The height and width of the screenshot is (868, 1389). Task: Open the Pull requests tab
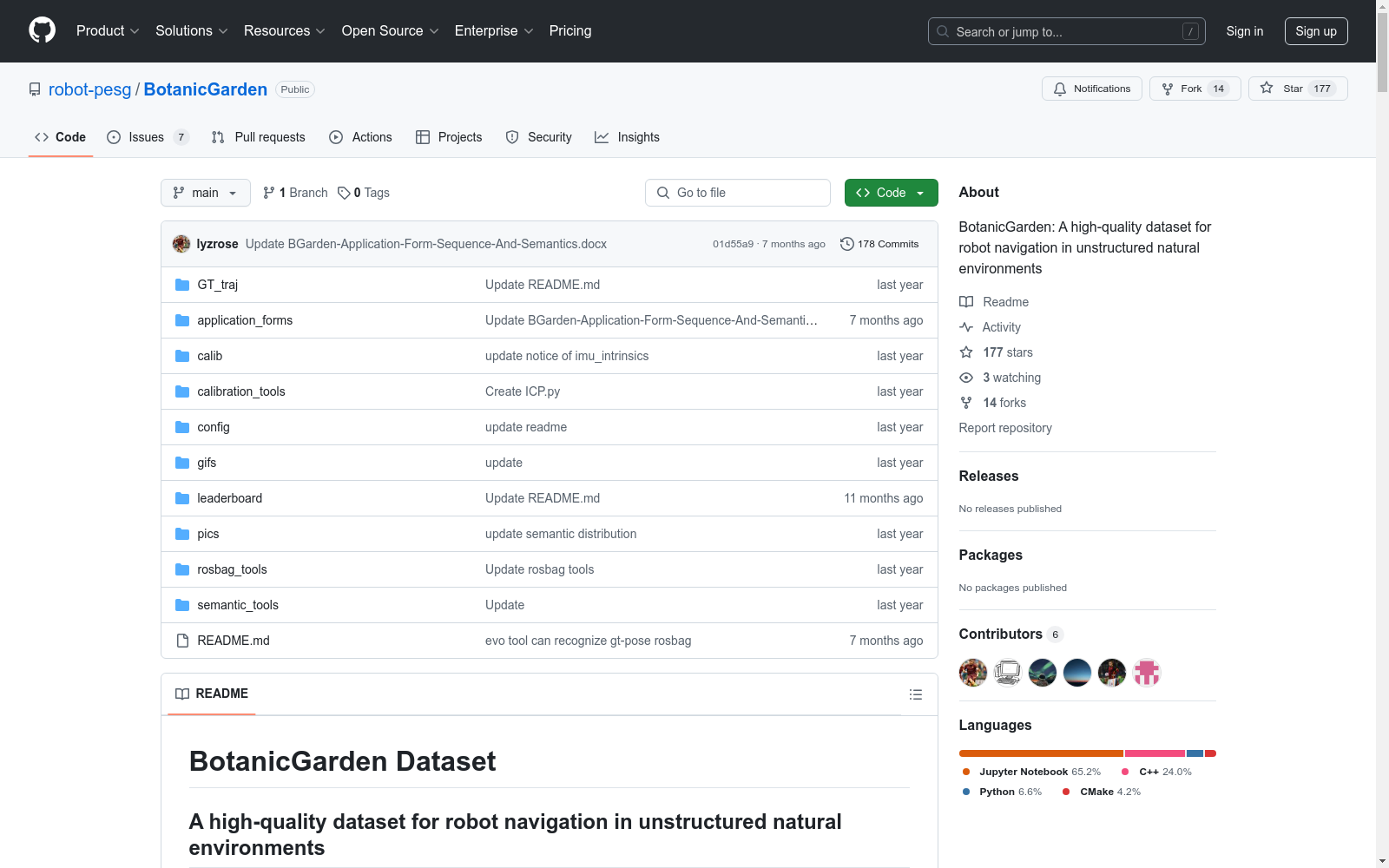click(259, 137)
